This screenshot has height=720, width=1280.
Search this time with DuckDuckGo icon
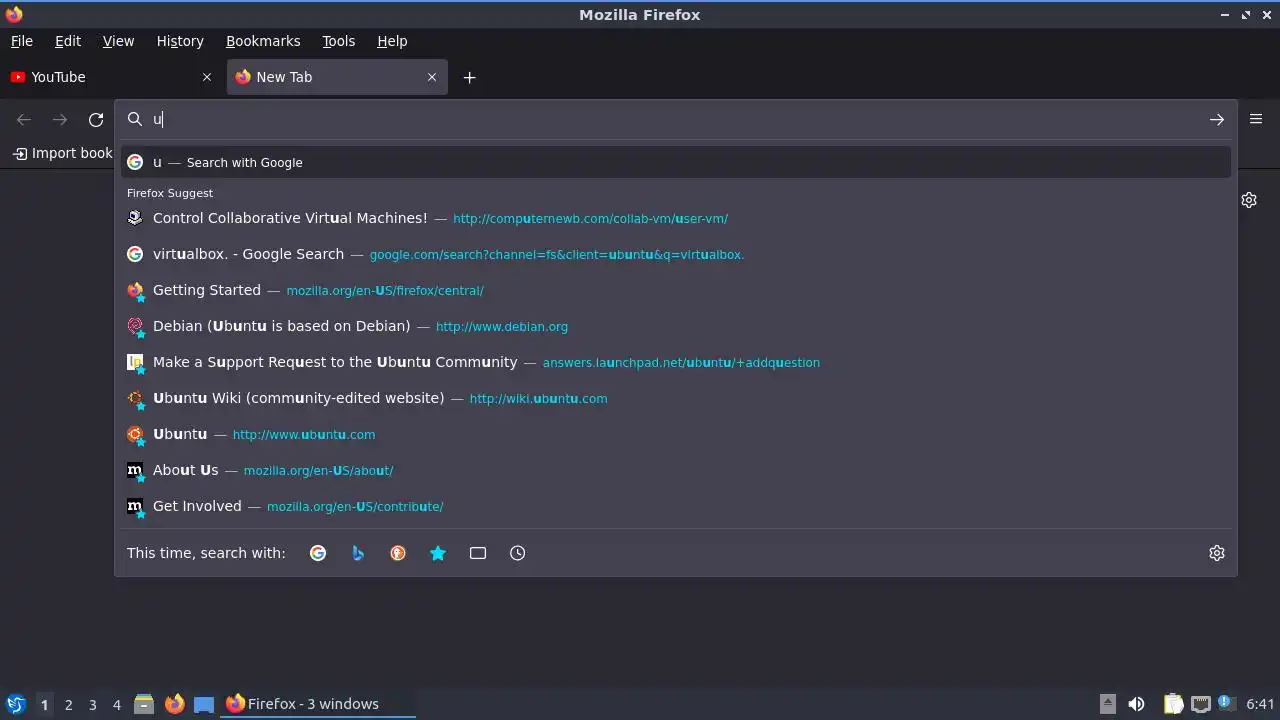(398, 553)
